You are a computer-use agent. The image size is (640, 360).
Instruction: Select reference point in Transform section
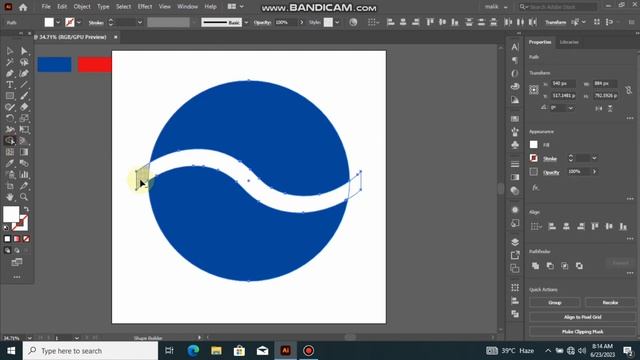tap(534, 90)
